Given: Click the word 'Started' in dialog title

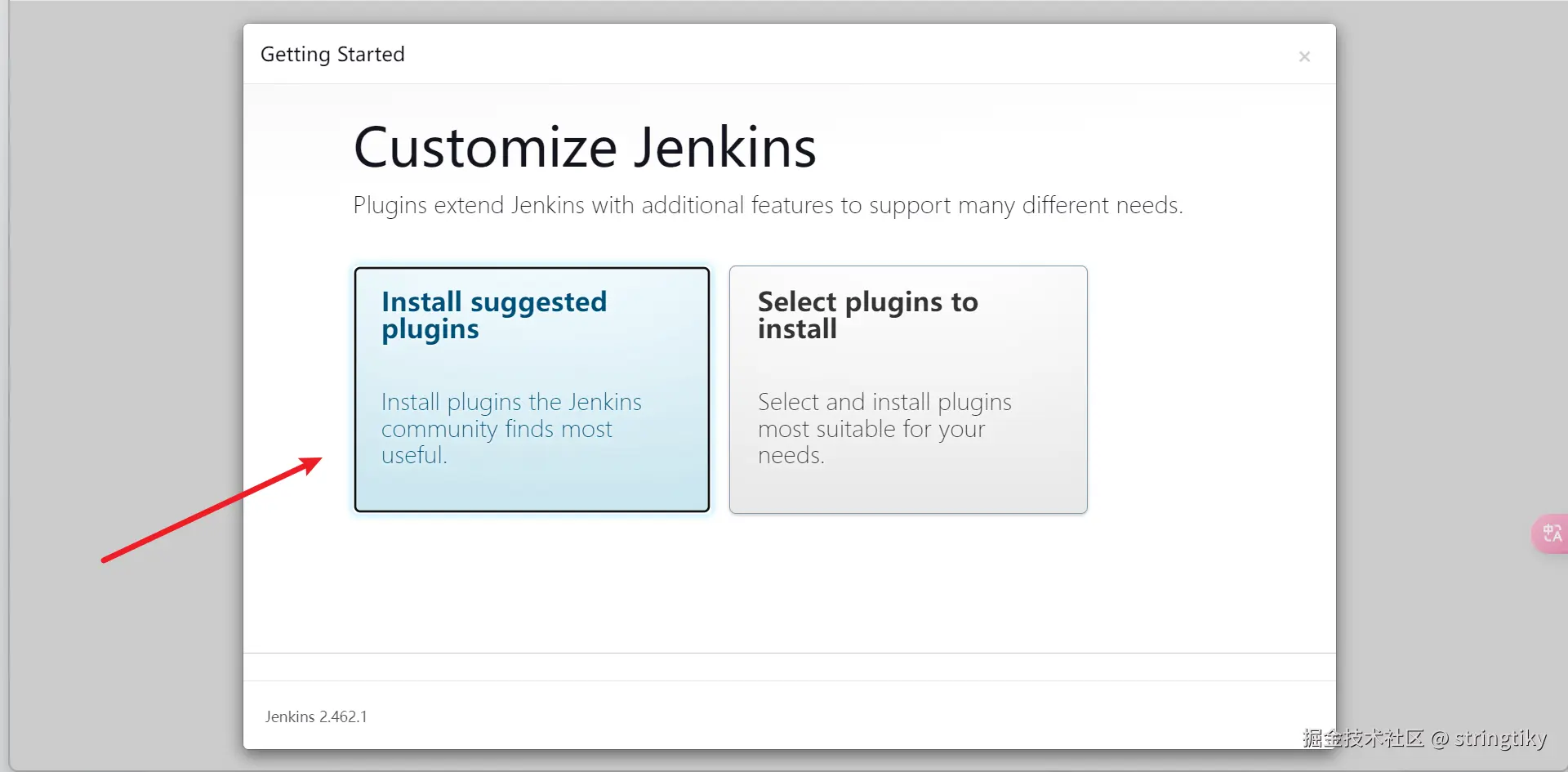Looking at the screenshot, I should (371, 54).
